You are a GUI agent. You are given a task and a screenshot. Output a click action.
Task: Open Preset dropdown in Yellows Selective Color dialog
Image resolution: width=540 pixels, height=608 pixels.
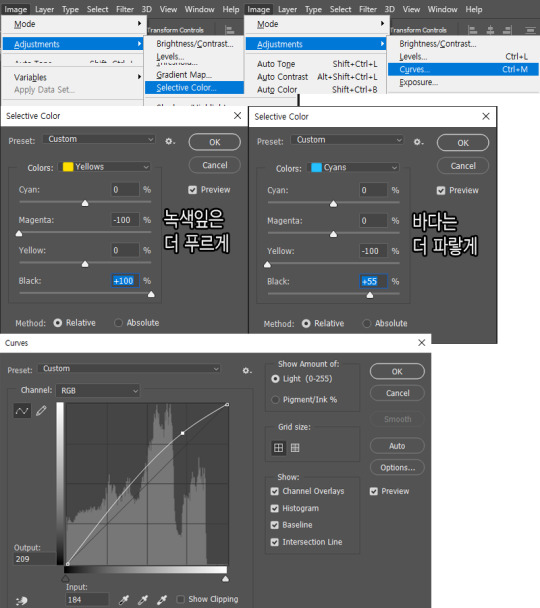100,139
